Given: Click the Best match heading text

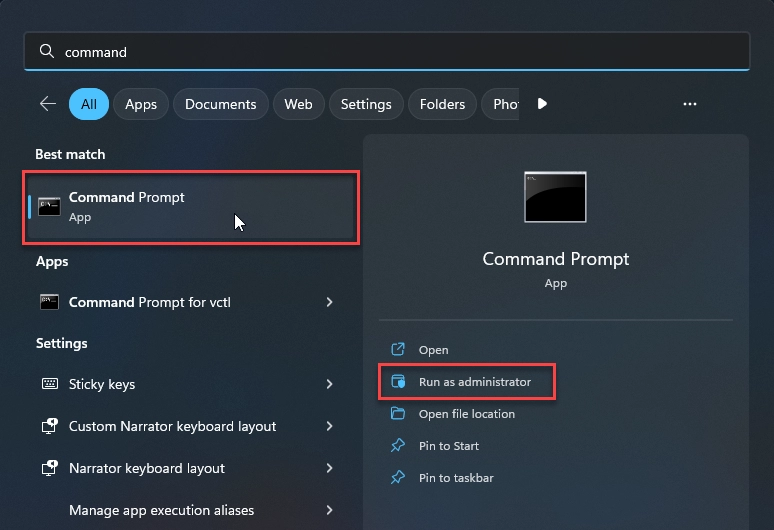Looking at the screenshot, I should pos(70,154).
